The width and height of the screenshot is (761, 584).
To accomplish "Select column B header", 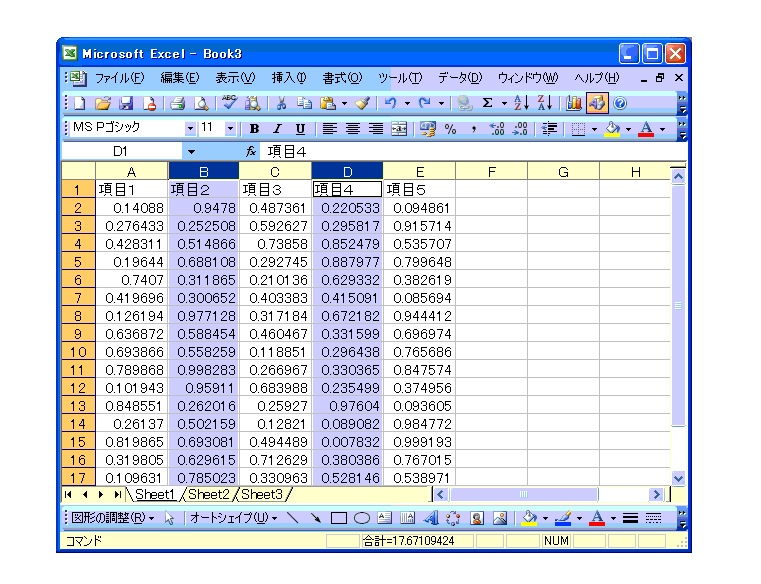I will [203, 172].
